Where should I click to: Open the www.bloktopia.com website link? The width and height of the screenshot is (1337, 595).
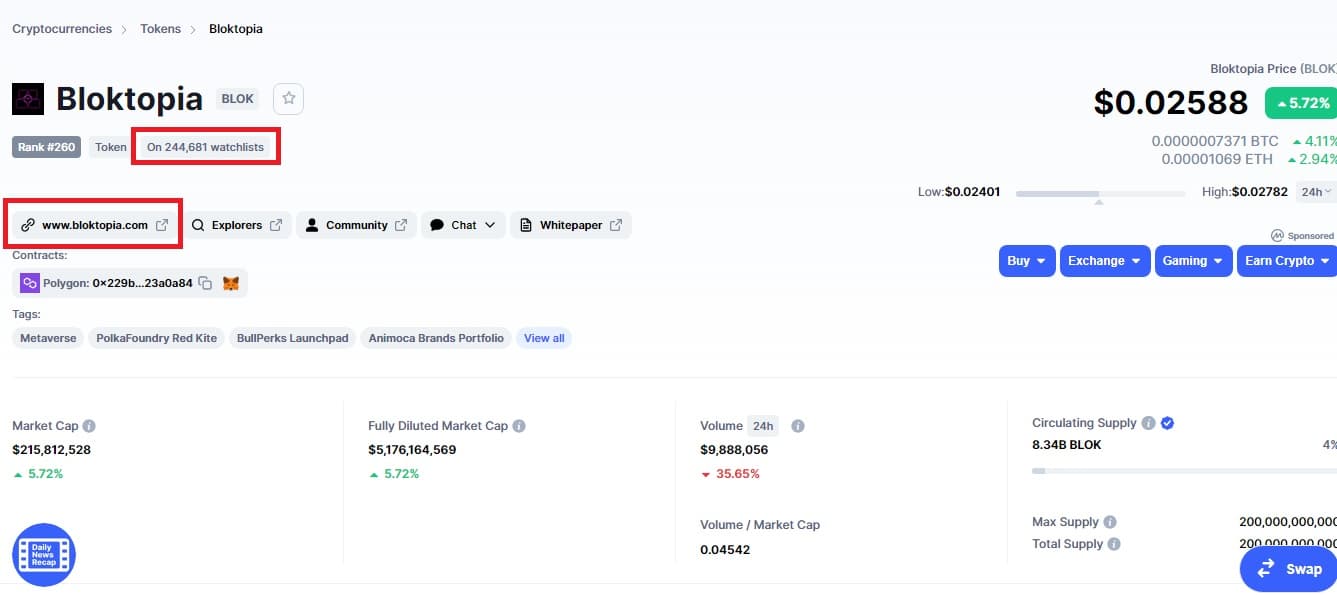(95, 225)
